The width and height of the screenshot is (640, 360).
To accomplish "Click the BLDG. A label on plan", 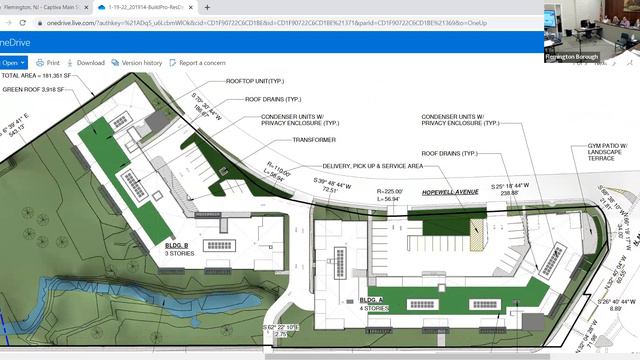I will [x=371, y=300].
